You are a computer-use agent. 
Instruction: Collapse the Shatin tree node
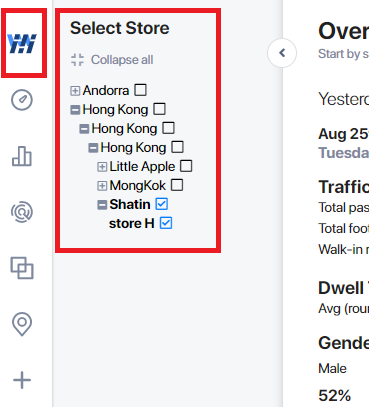click(x=102, y=205)
